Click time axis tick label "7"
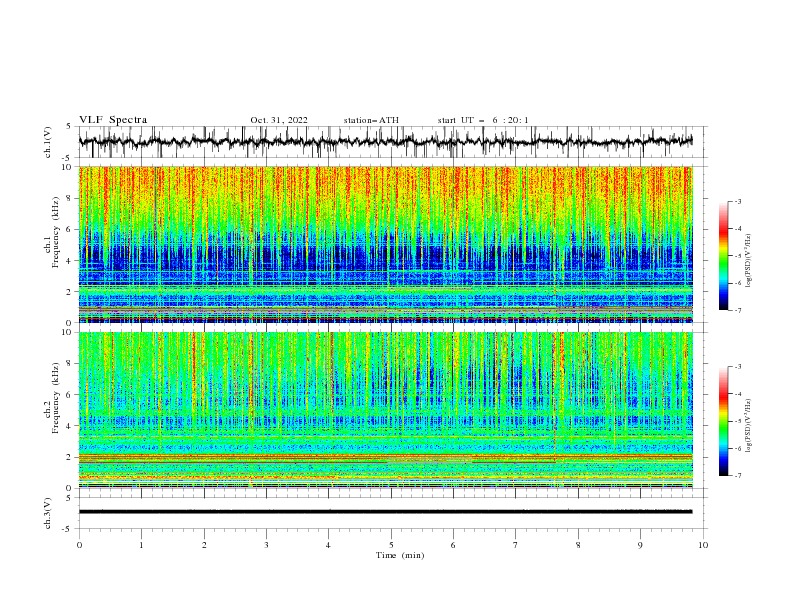Image resolution: width=792 pixels, height=612 pixels. 515,545
